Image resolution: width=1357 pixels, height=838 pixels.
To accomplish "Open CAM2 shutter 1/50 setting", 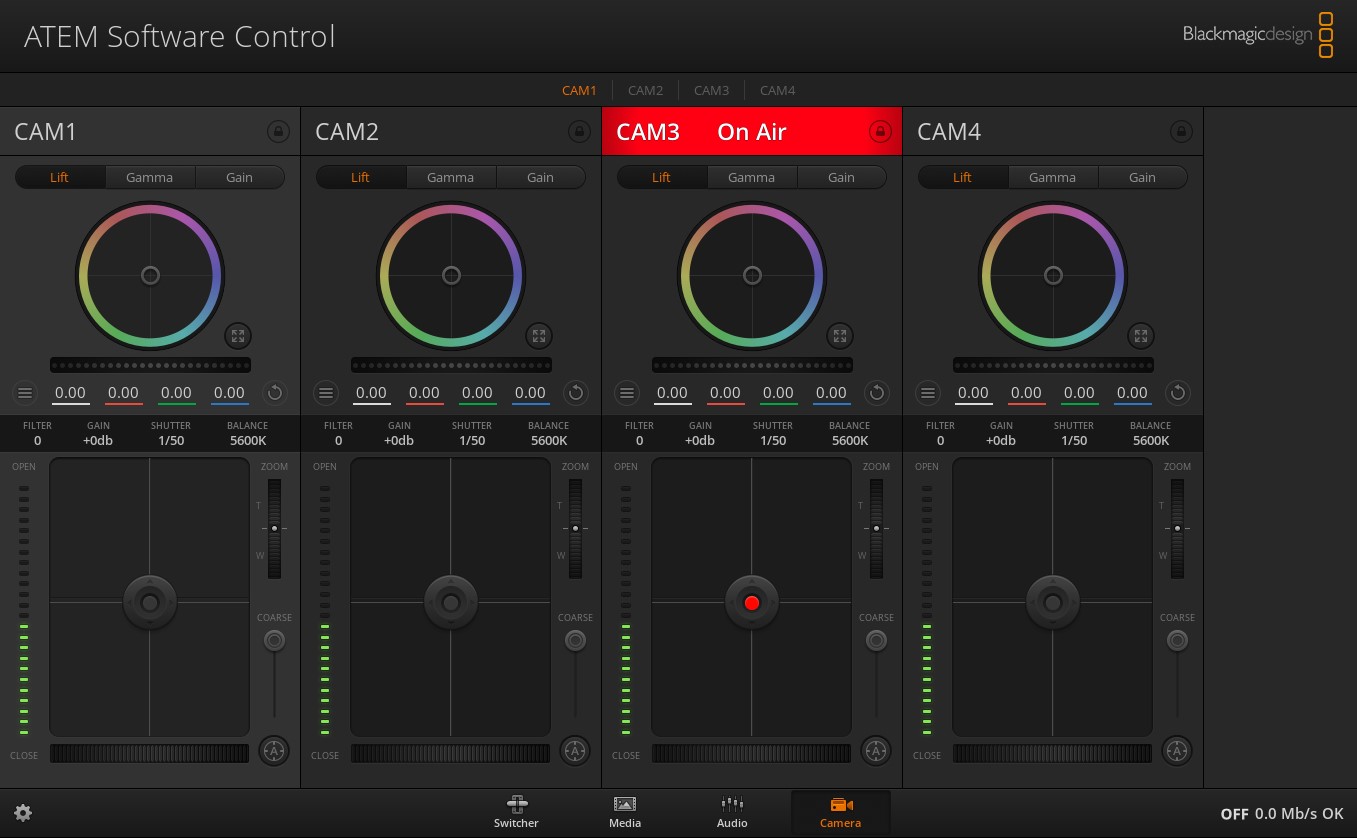I will (x=472, y=433).
